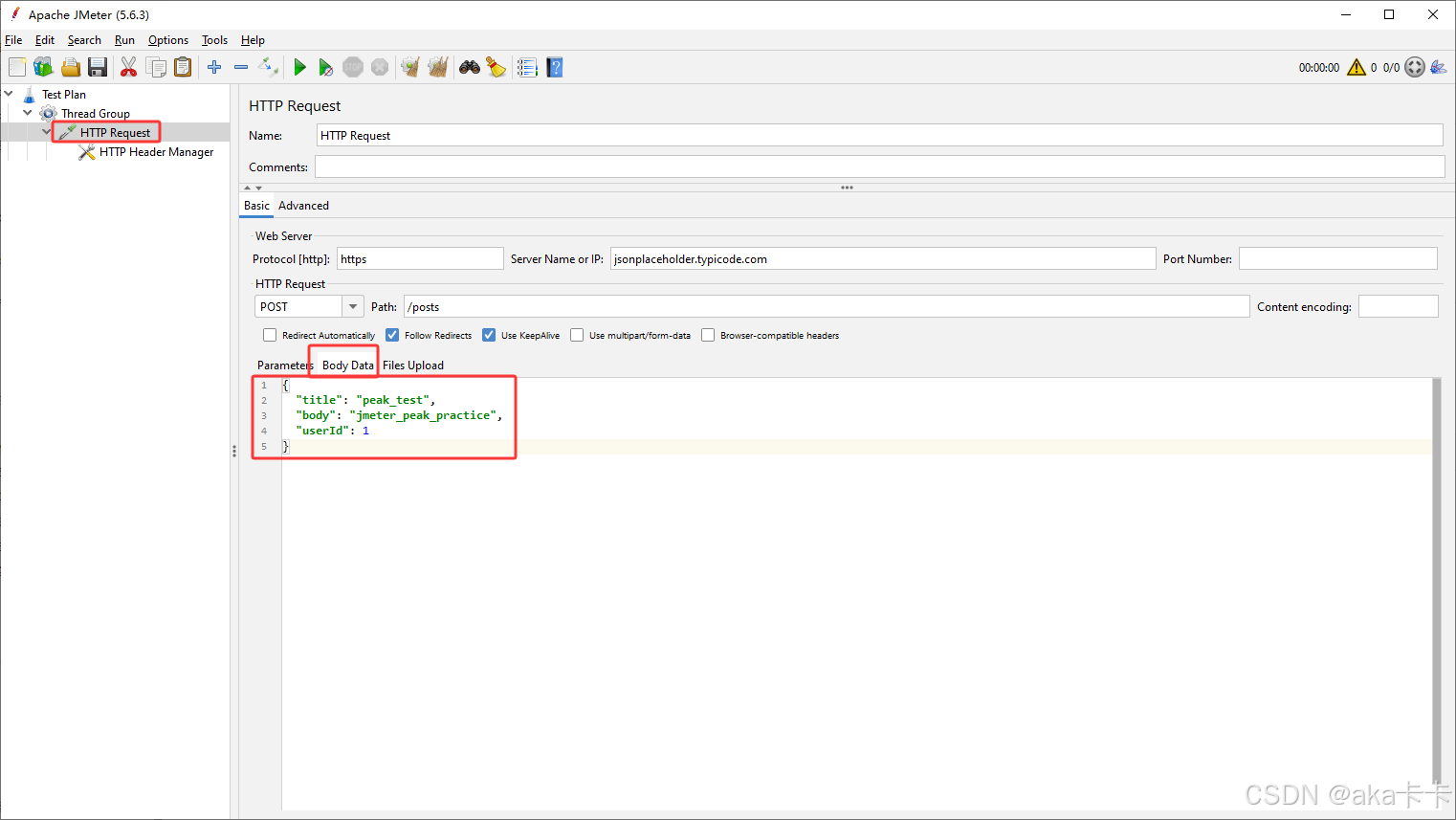The height and width of the screenshot is (820, 1456).
Task: Open the Edit menu
Action: 45,40
